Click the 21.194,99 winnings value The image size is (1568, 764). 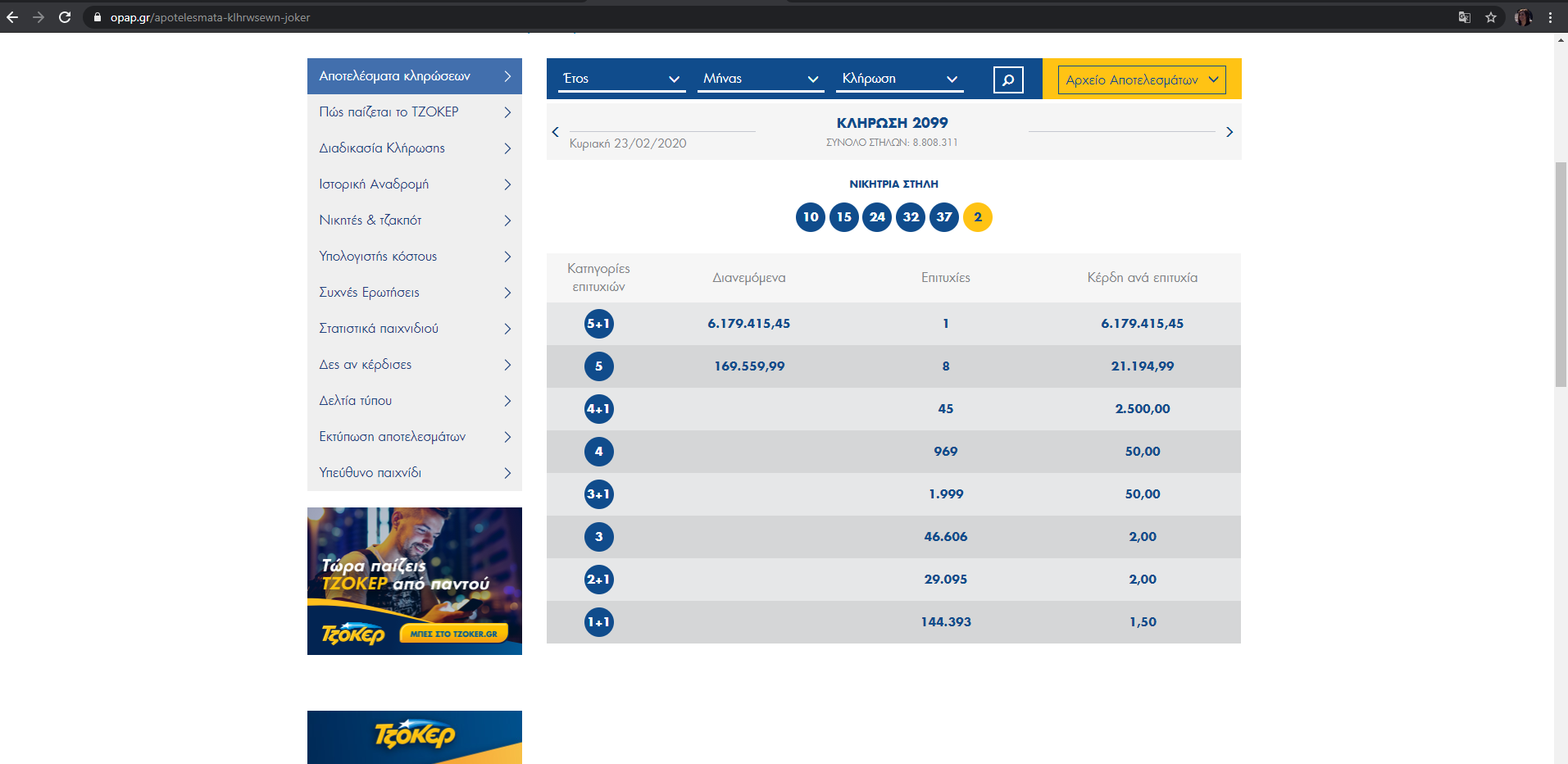point(1143,366)
